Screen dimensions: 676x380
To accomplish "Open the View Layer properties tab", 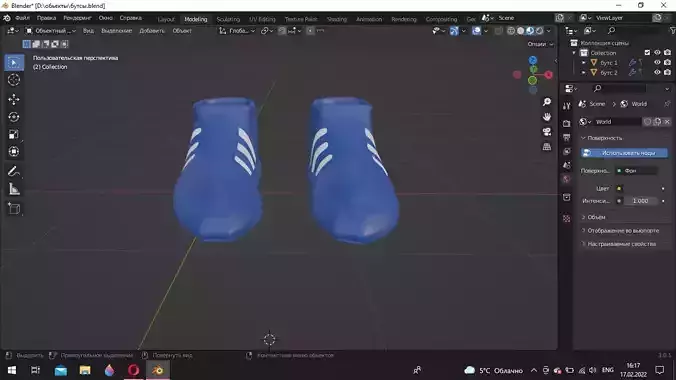I will [x=566, y=151].
